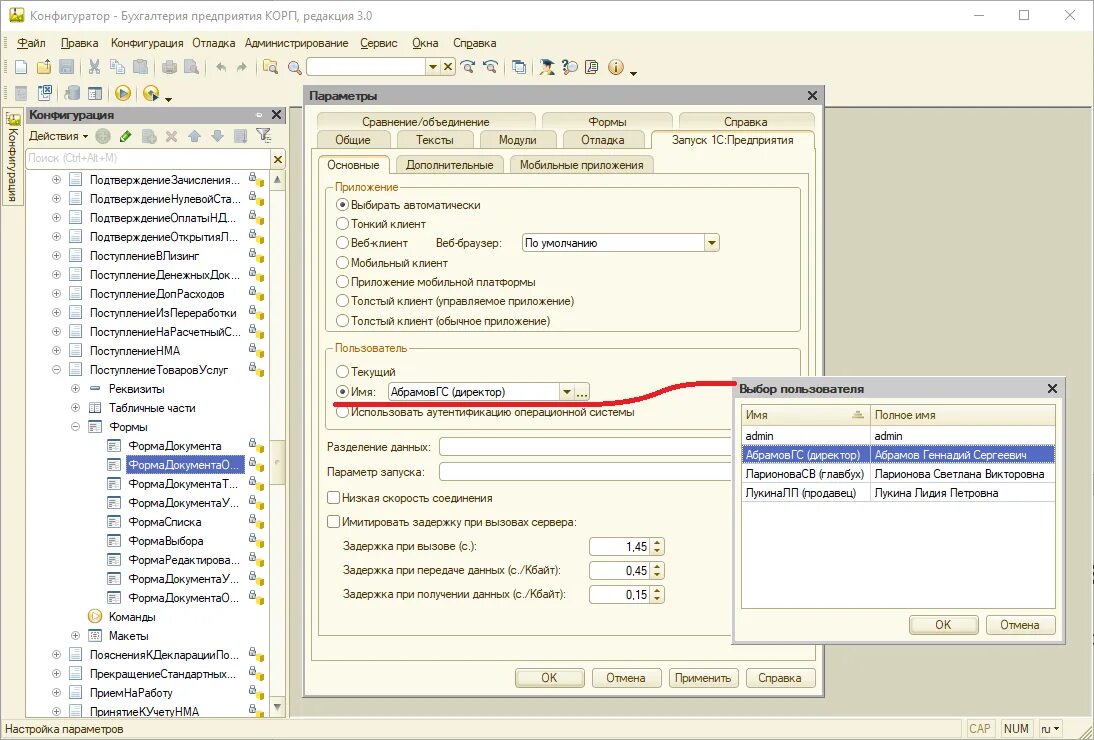The width and height of the screenshot is (1094, 740).
Task: Select ЛукинаЛП (продавец) in user list
Action: [898, 492]
